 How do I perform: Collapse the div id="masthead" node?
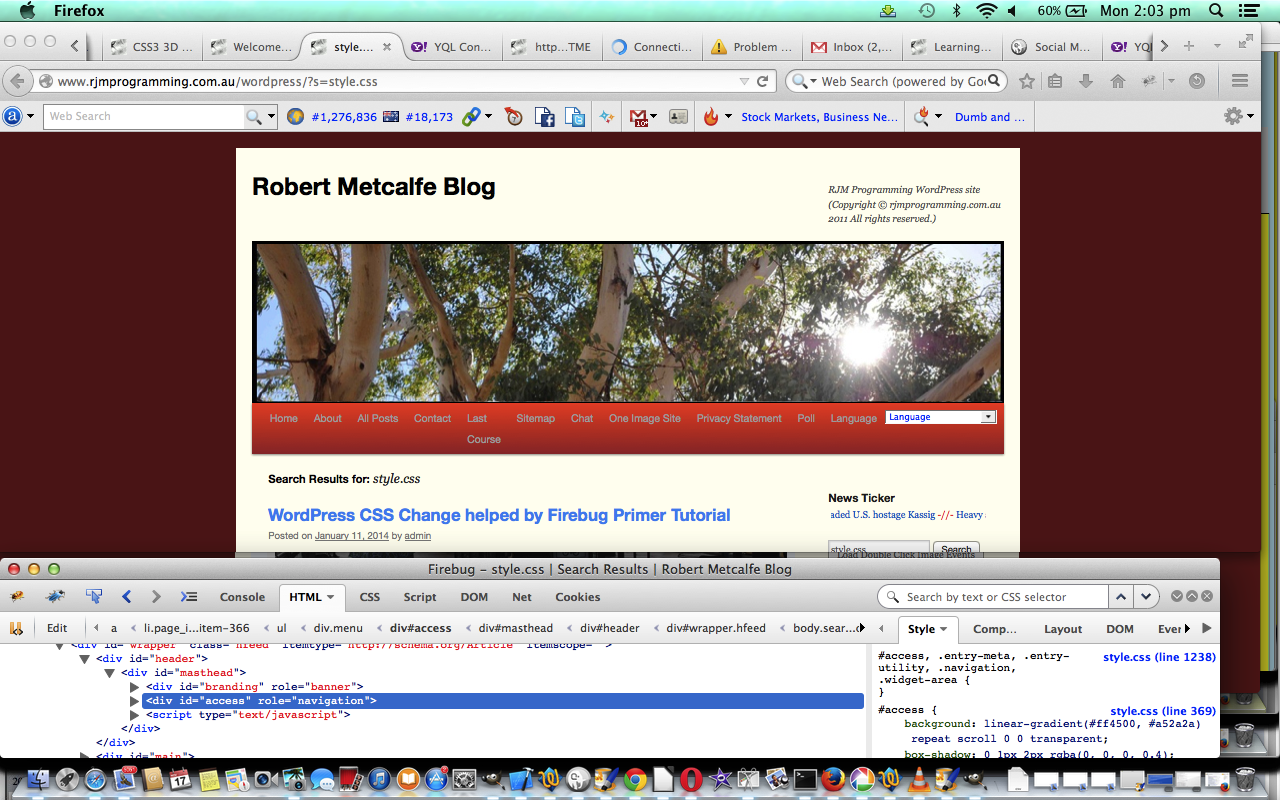110,673
